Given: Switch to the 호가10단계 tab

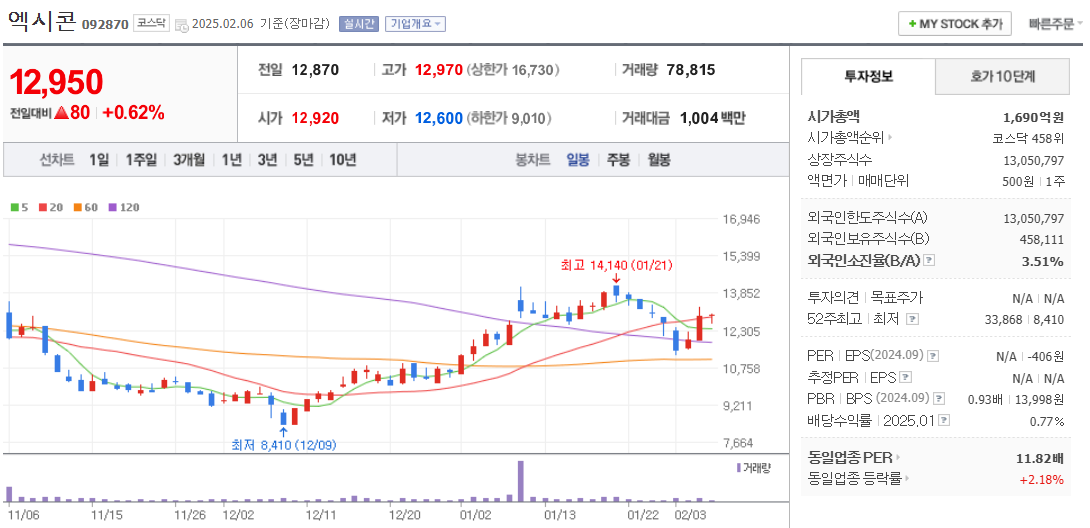Looking at the screenshot, I should (1002, 76).
